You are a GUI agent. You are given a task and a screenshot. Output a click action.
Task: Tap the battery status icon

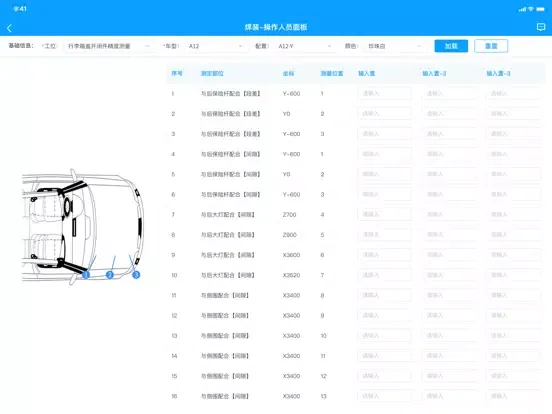coord(540,9)
